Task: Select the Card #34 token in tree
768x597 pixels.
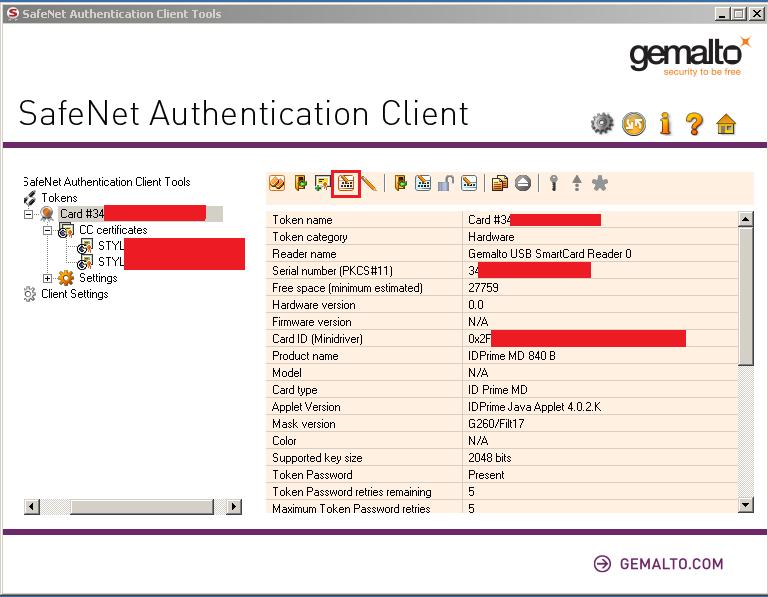Action: pyautogui.click(x=141, y=214)
